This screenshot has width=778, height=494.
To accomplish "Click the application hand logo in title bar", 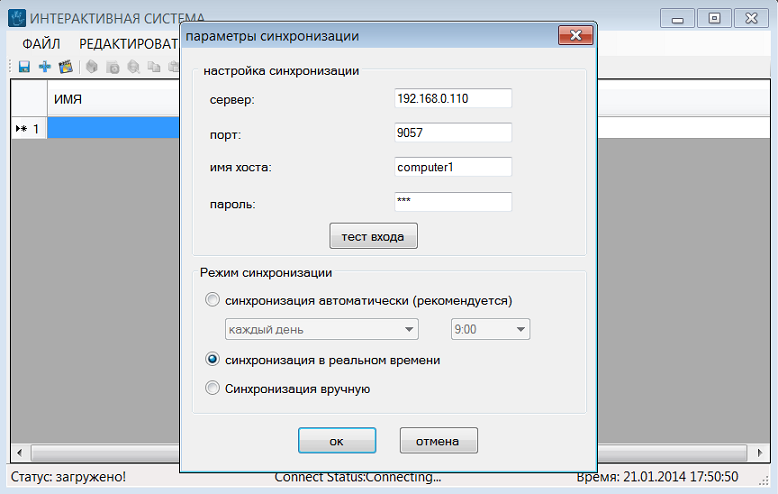I will (17, 19).
